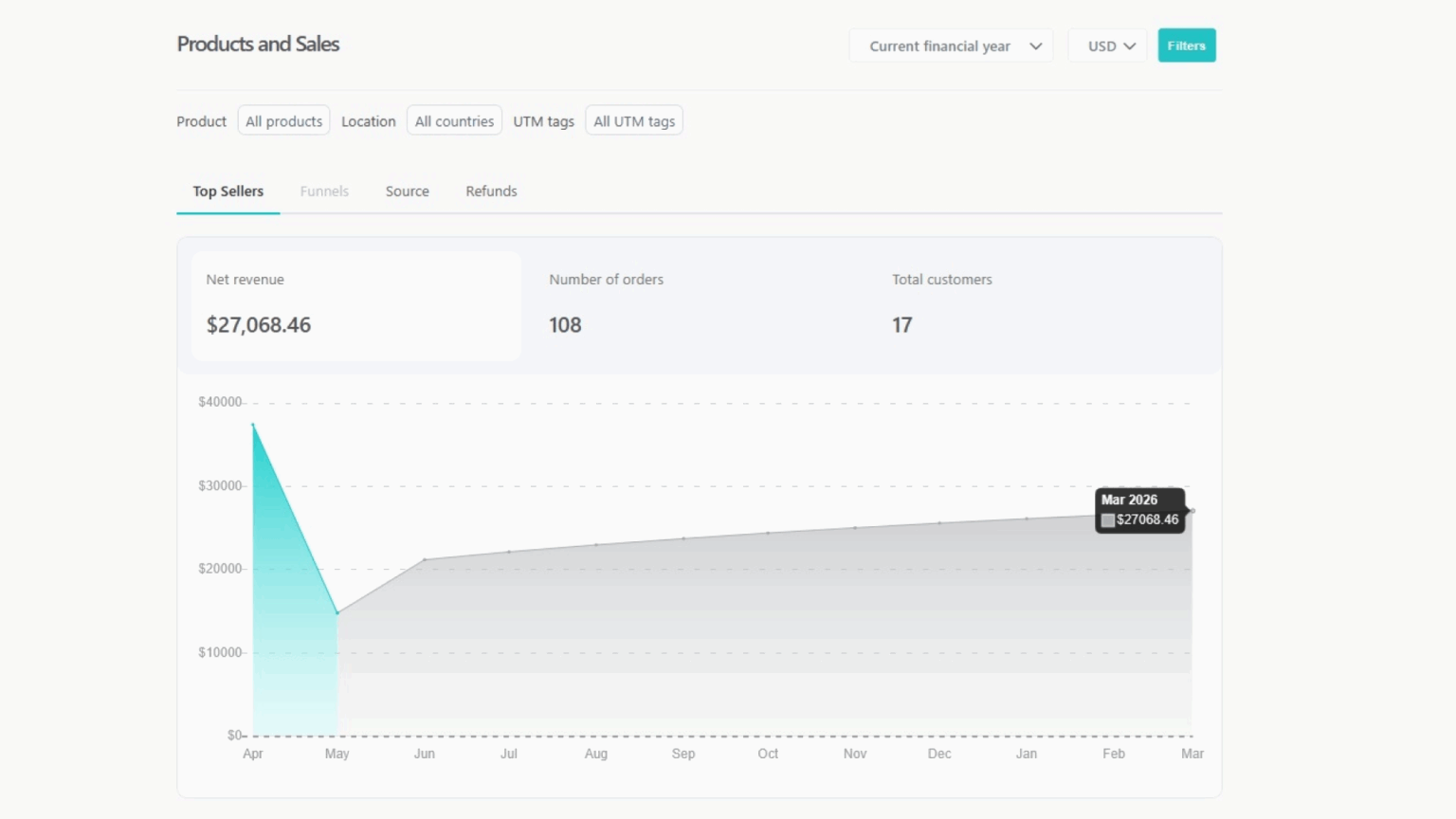Click the Mar 2026 chart tooltip
This screenshot has height=819, width=1456.
point(1140,510)
